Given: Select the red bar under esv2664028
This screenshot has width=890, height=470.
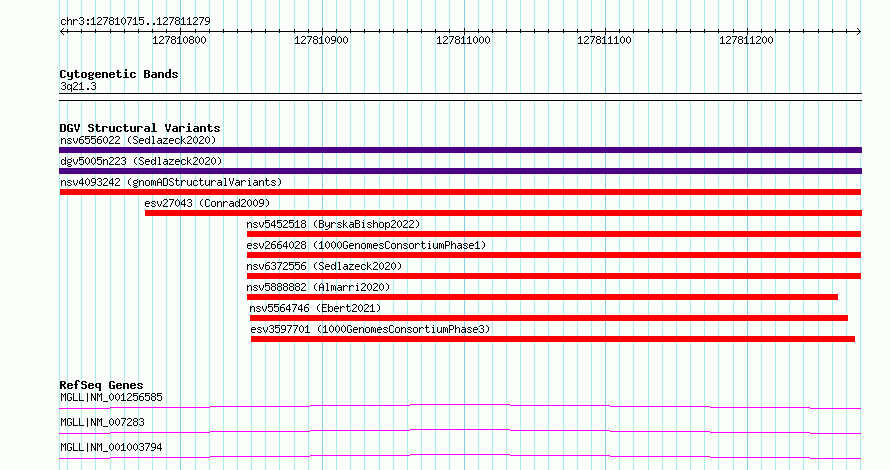Looking at the screenshot, I should pyautogui.click(x=554, y=255).
